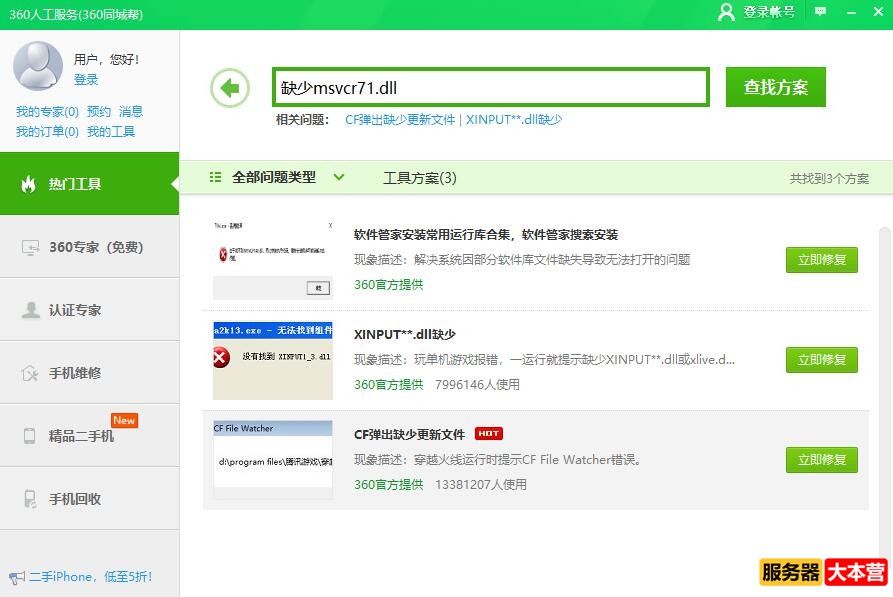Select the 热门工具 sidebar tab
893x597 pixels.
click(x=89, y=183)
